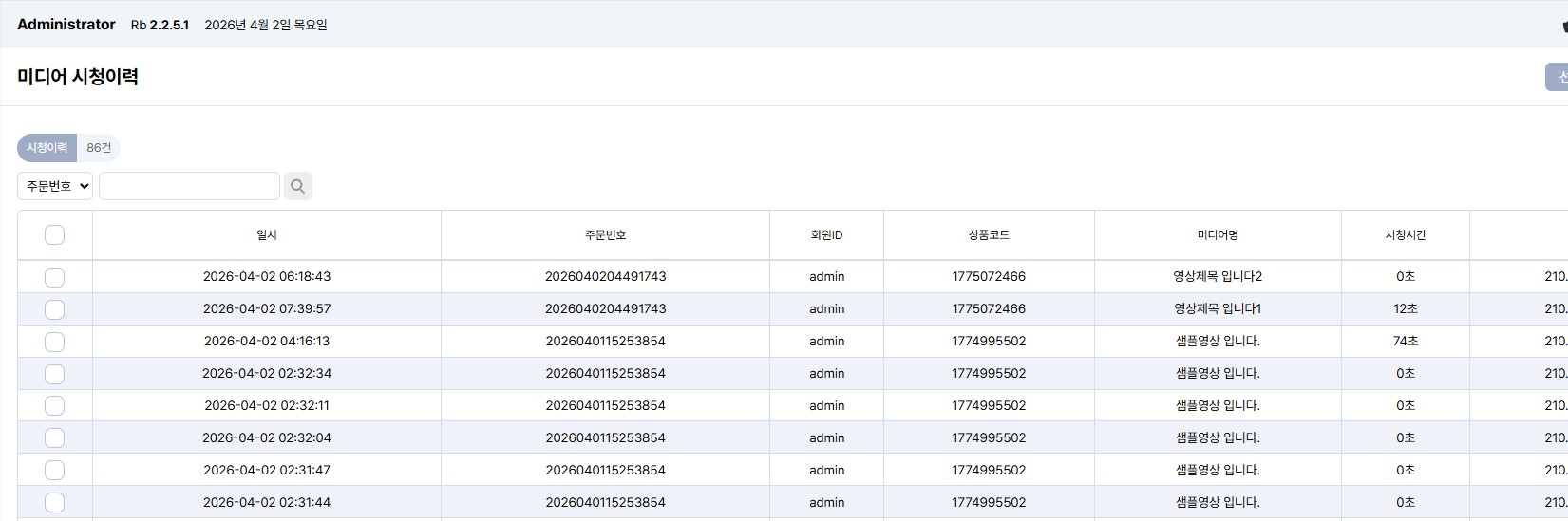Click the 86건 count badge

pos(99,148)
